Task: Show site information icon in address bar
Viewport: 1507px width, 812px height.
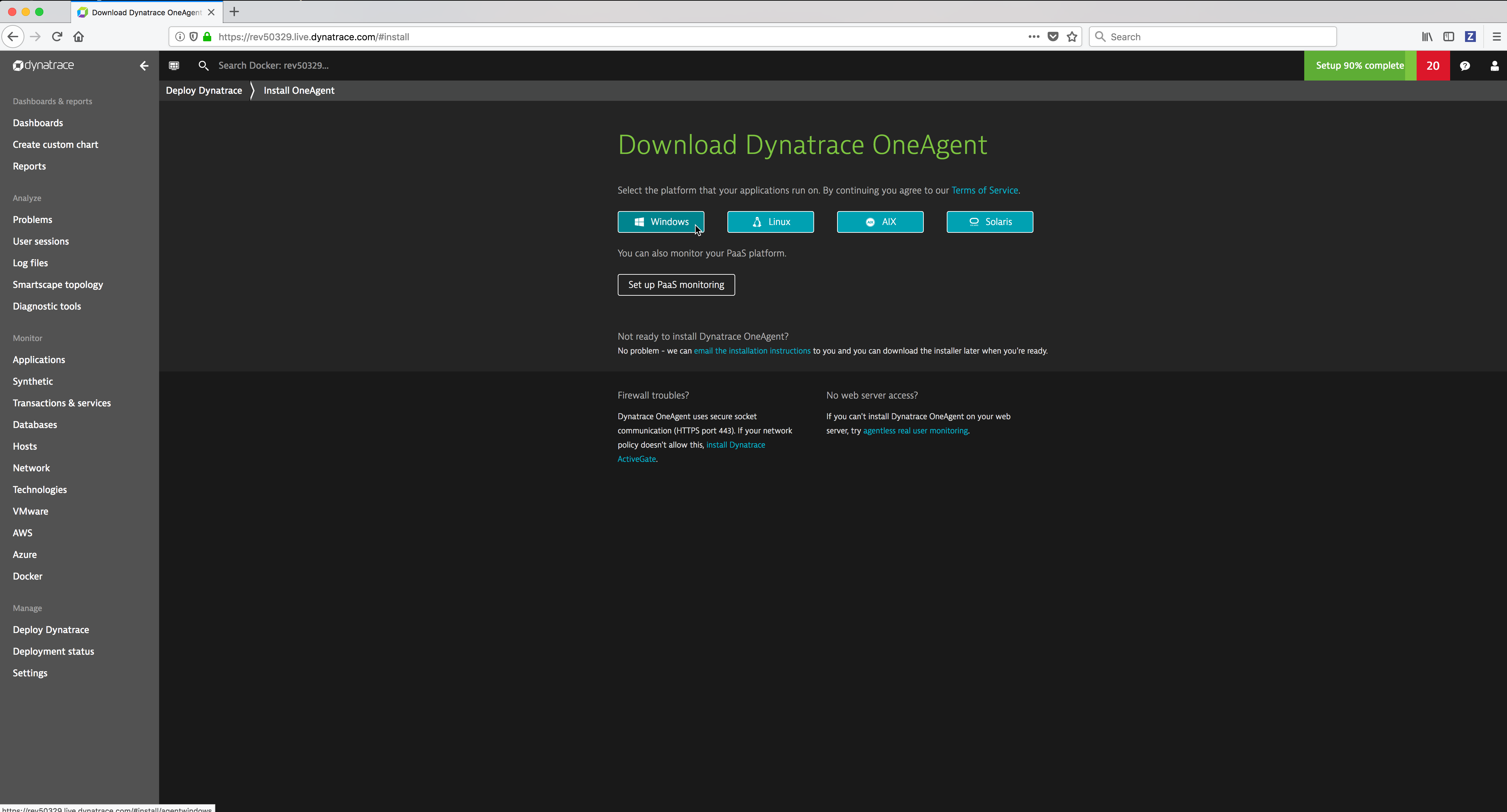Action: pyautogui.click(x=180, y=36)
